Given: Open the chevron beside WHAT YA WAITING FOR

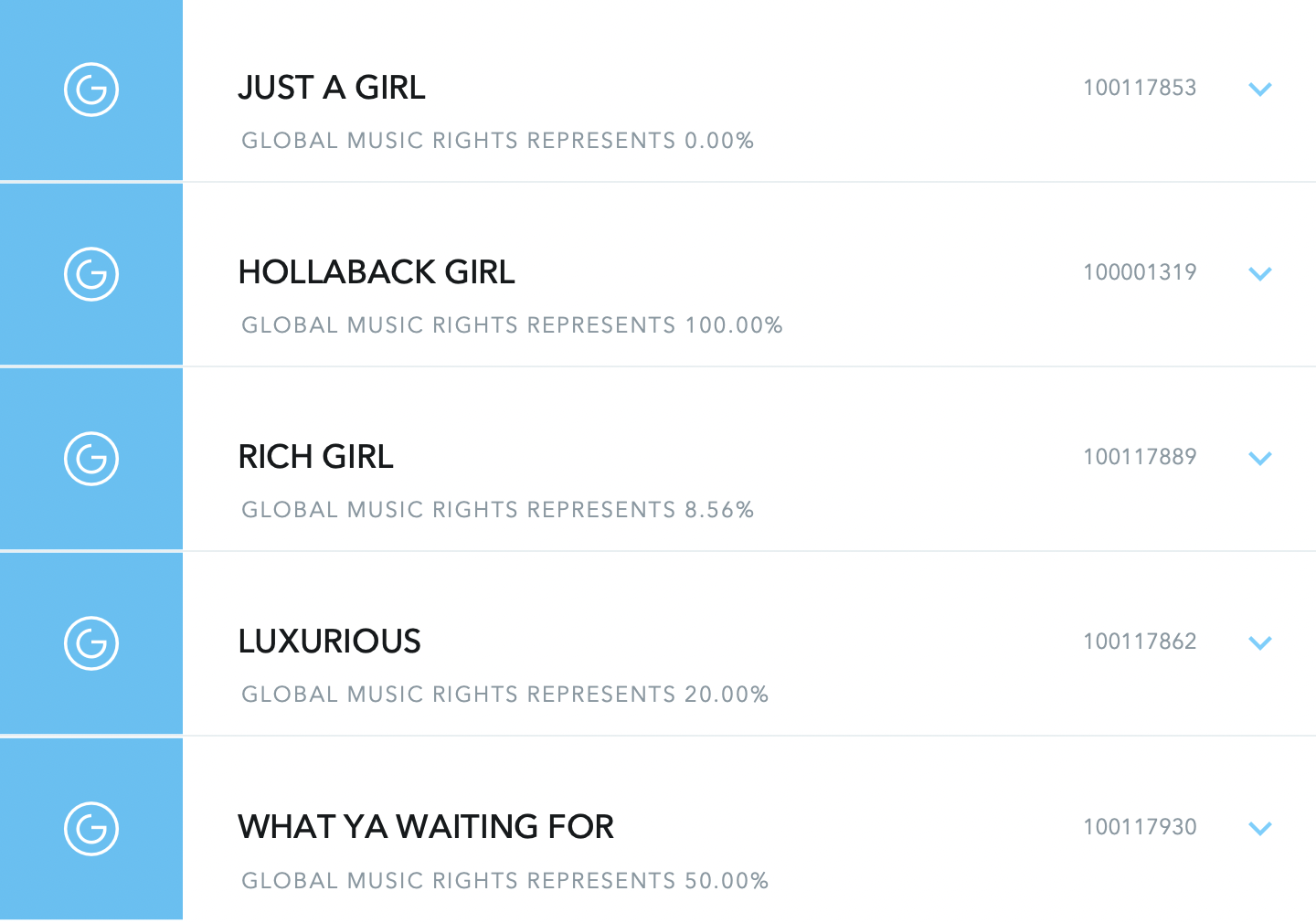Looking at the screenshot, I should click(x=1260, y=828).
